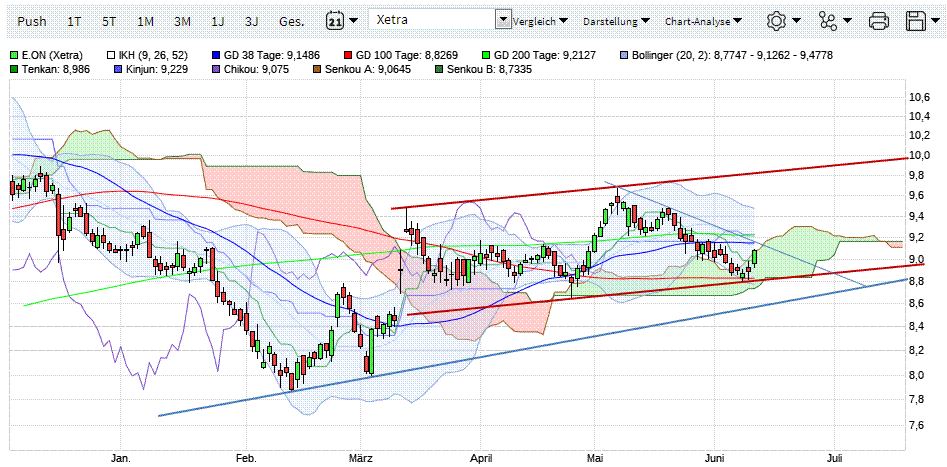
Task: Click the März month axis label
Action: (x=361, y=459)
